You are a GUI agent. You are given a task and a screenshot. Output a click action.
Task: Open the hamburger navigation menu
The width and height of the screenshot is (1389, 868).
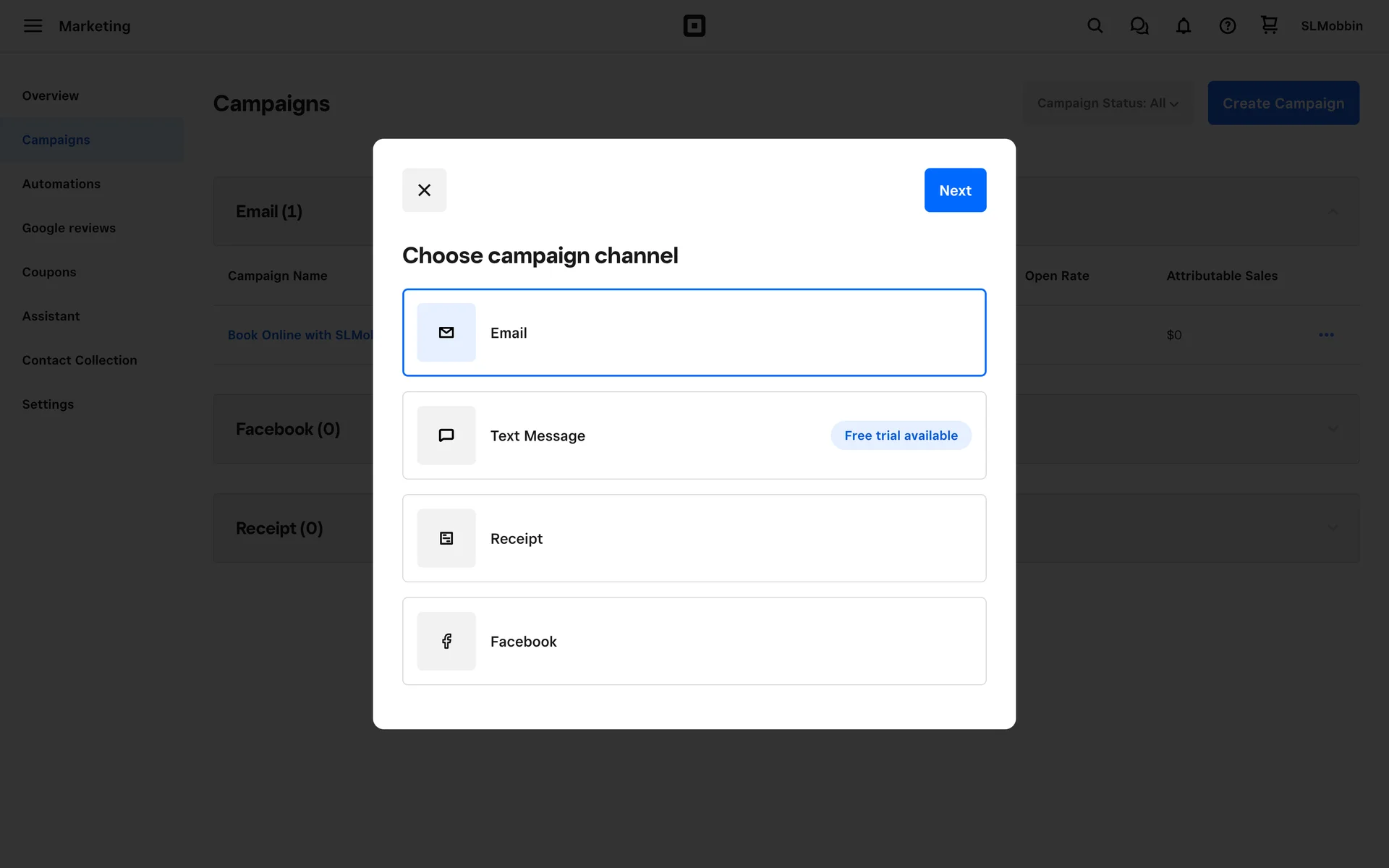coord(33,26)
